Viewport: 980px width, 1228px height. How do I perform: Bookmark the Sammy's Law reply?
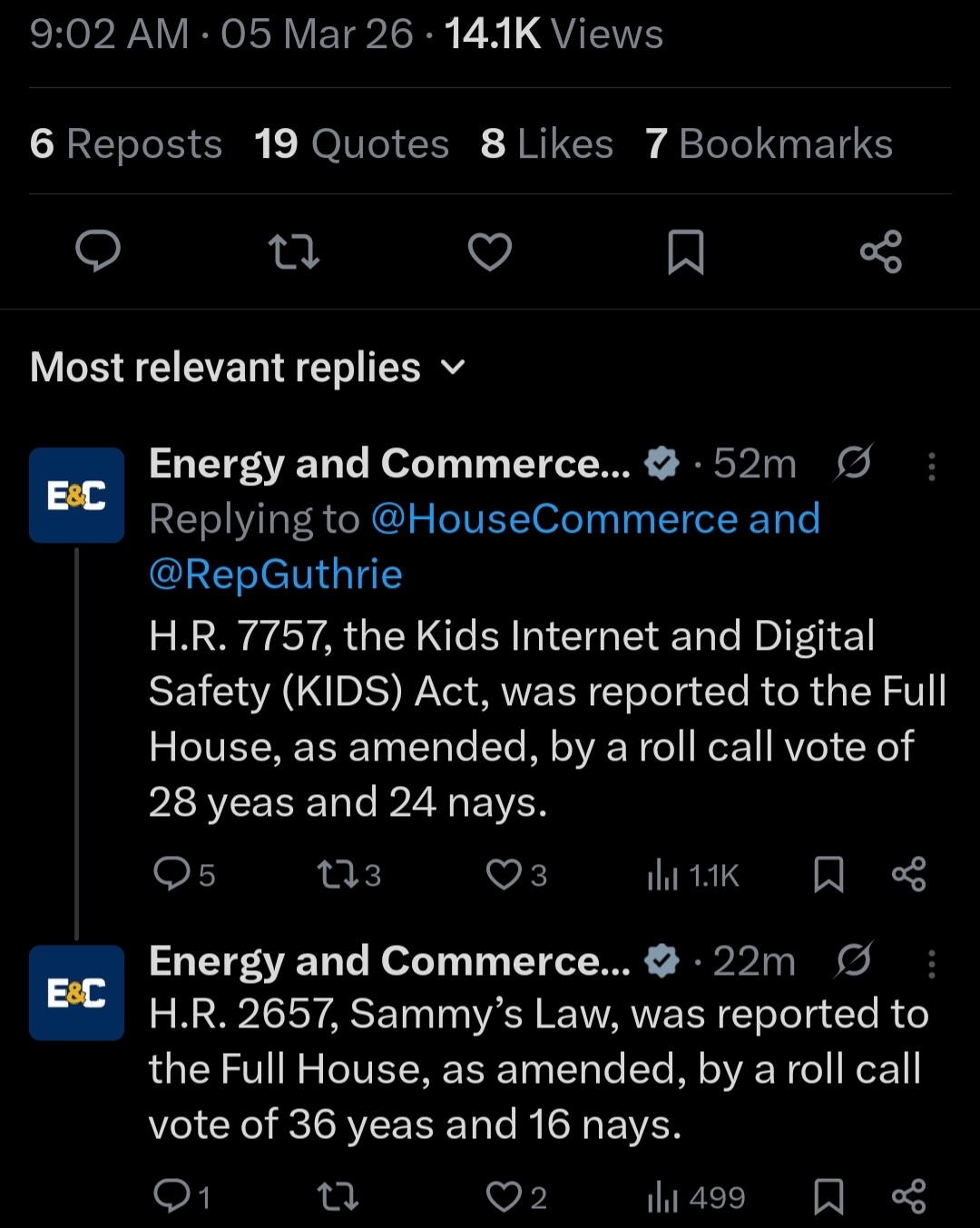click(828, 1196)
